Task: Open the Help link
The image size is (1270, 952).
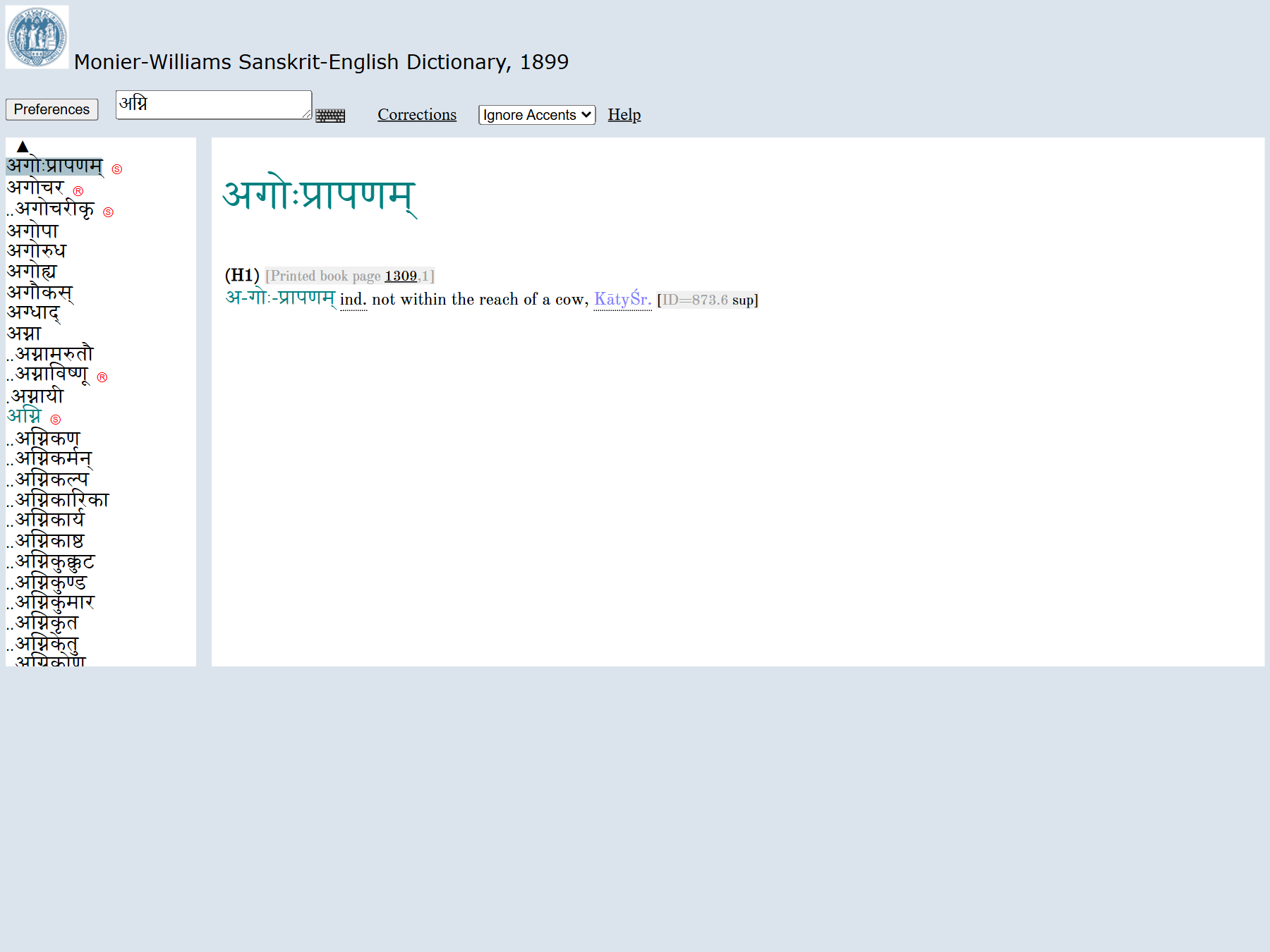Action: (x=624, y=114)
